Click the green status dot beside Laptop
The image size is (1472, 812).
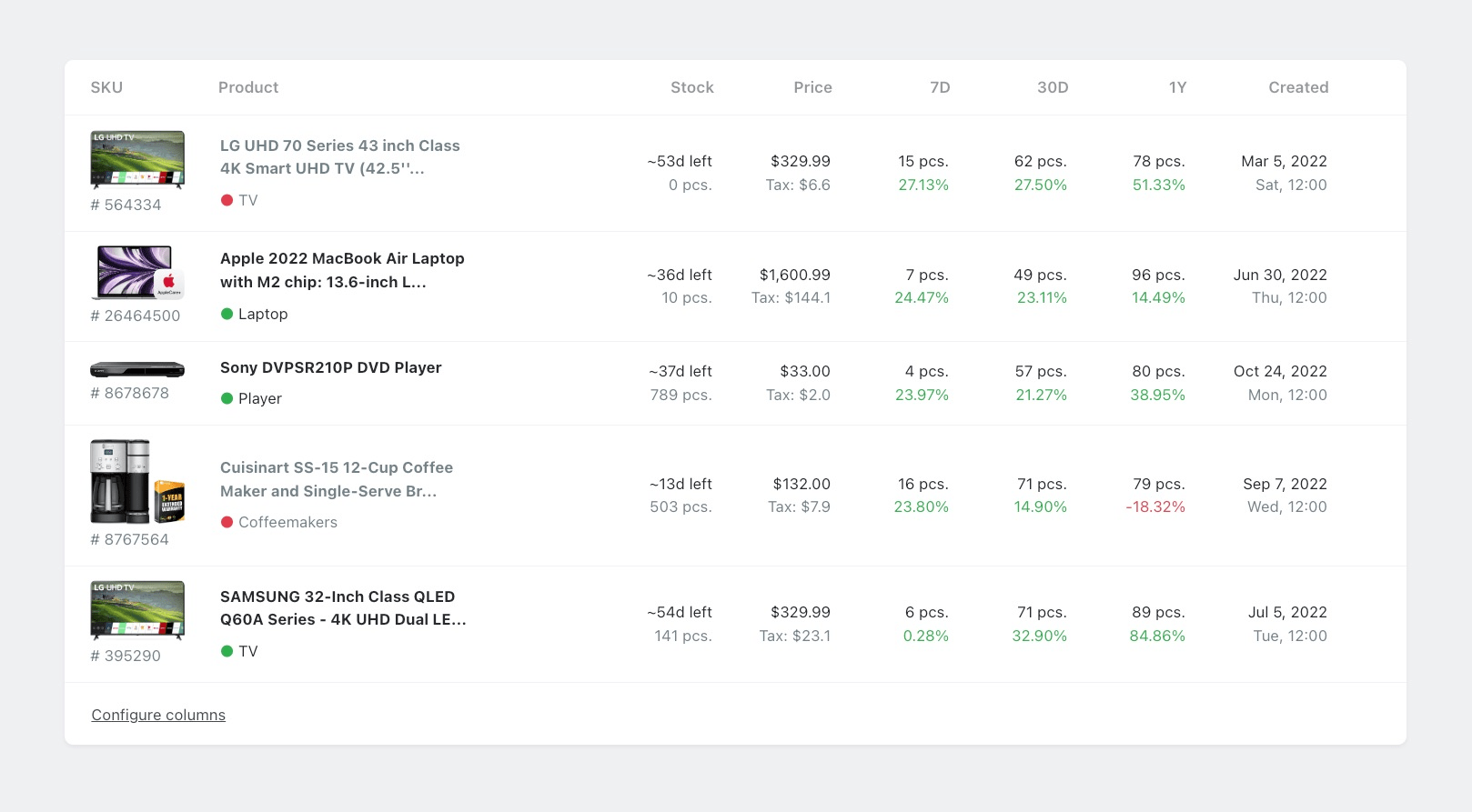(x=227, y=314)
